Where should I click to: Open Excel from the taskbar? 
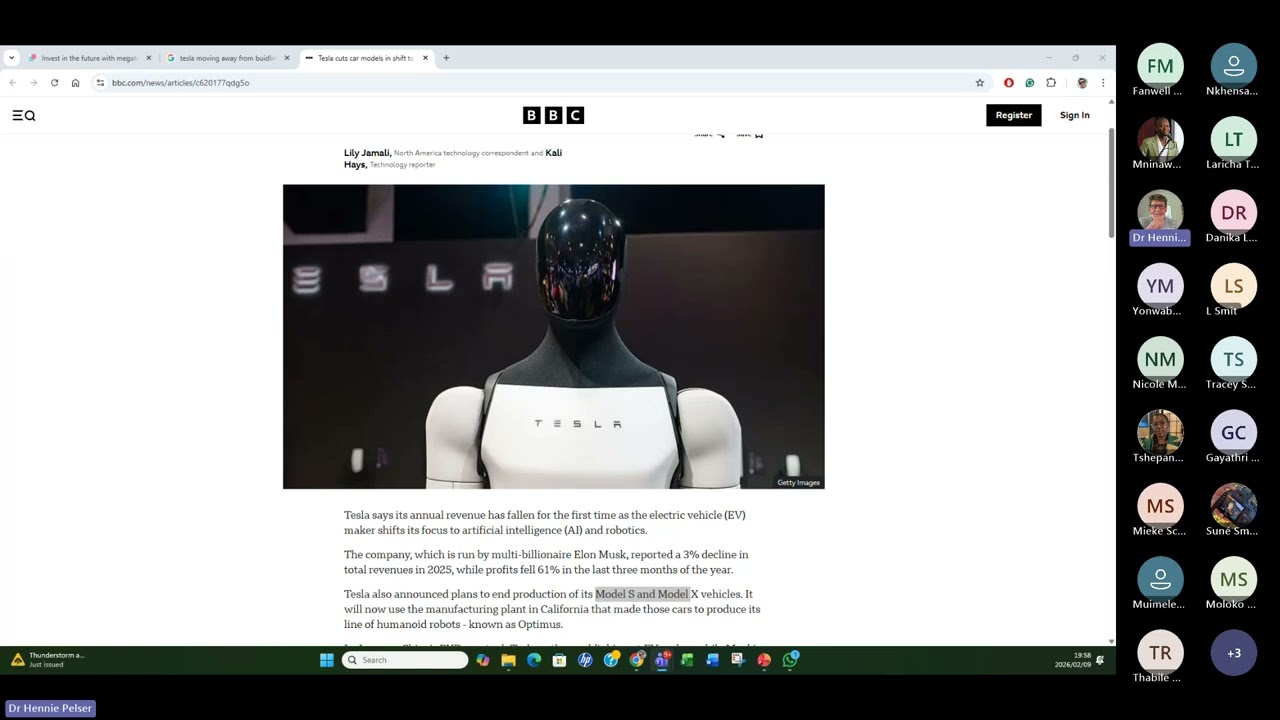point(687,660)
